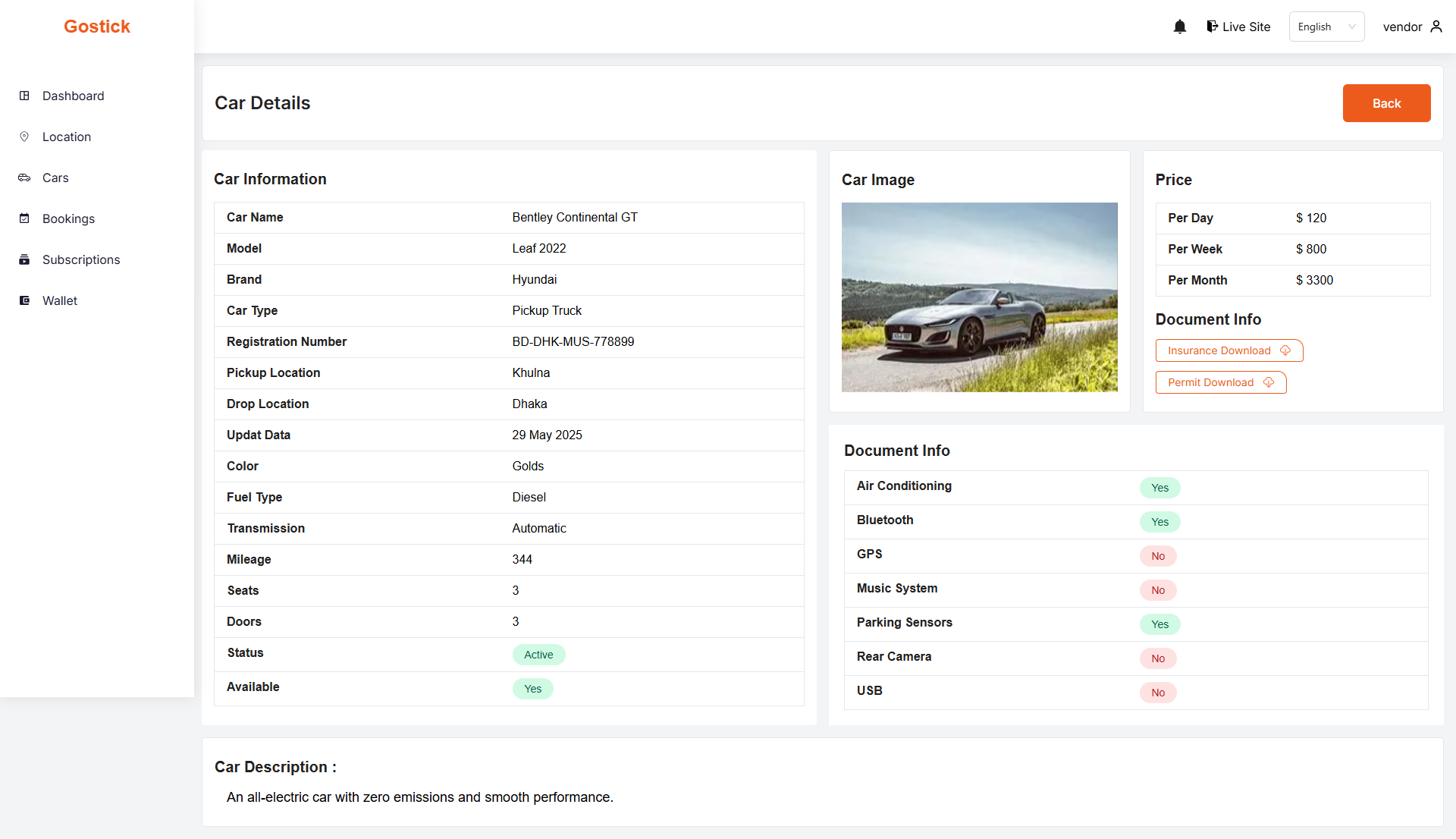Click the Active status badge

tap(538, 655)
